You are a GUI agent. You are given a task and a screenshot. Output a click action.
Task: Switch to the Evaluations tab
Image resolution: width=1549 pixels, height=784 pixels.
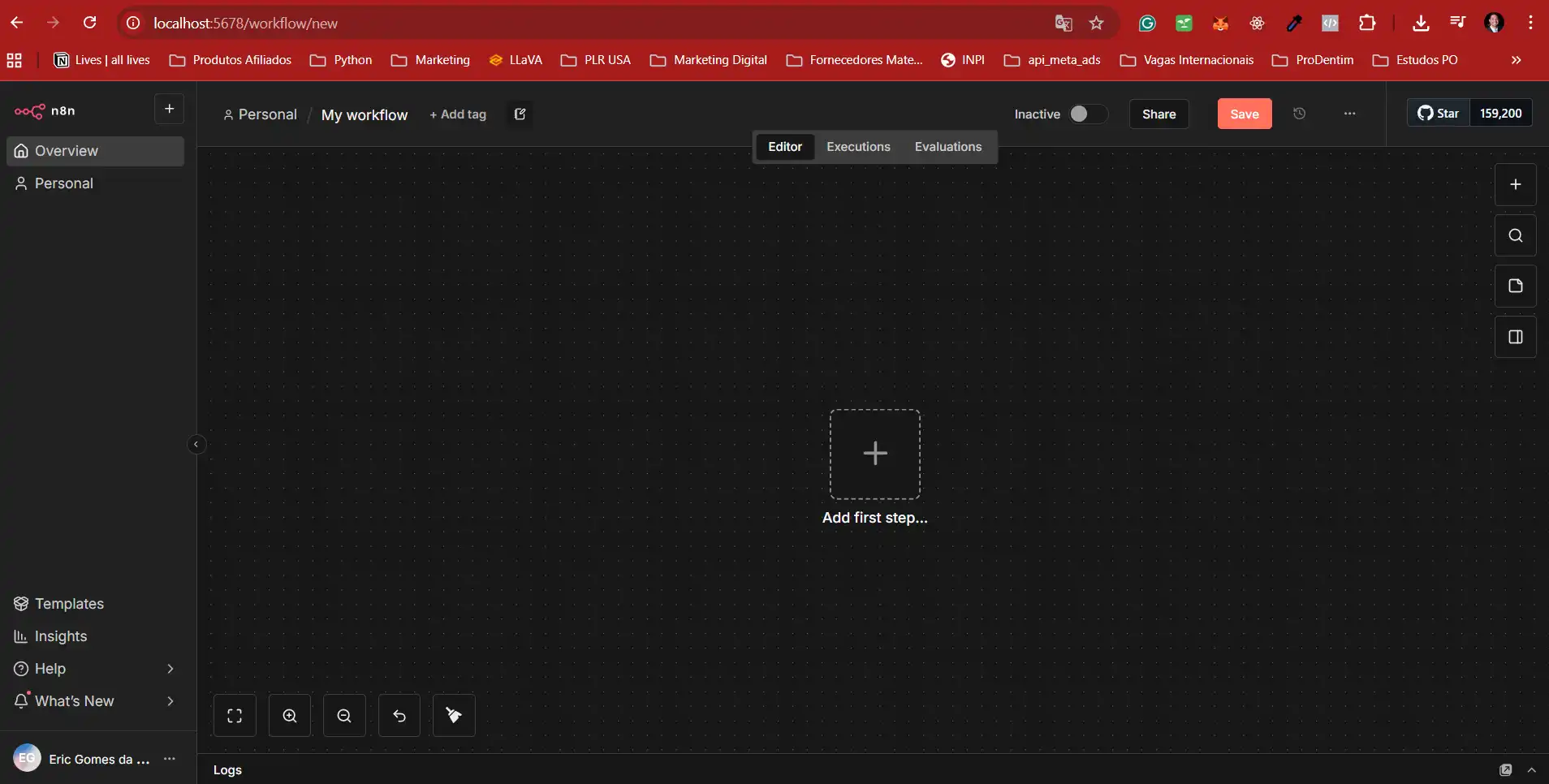point(947,147)
